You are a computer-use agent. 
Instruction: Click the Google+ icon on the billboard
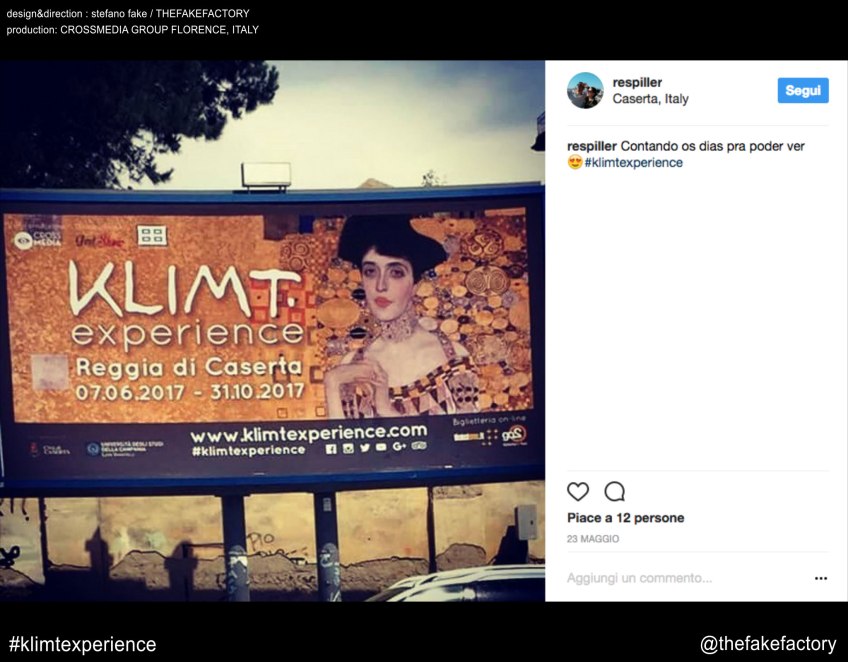coord(399,446)
